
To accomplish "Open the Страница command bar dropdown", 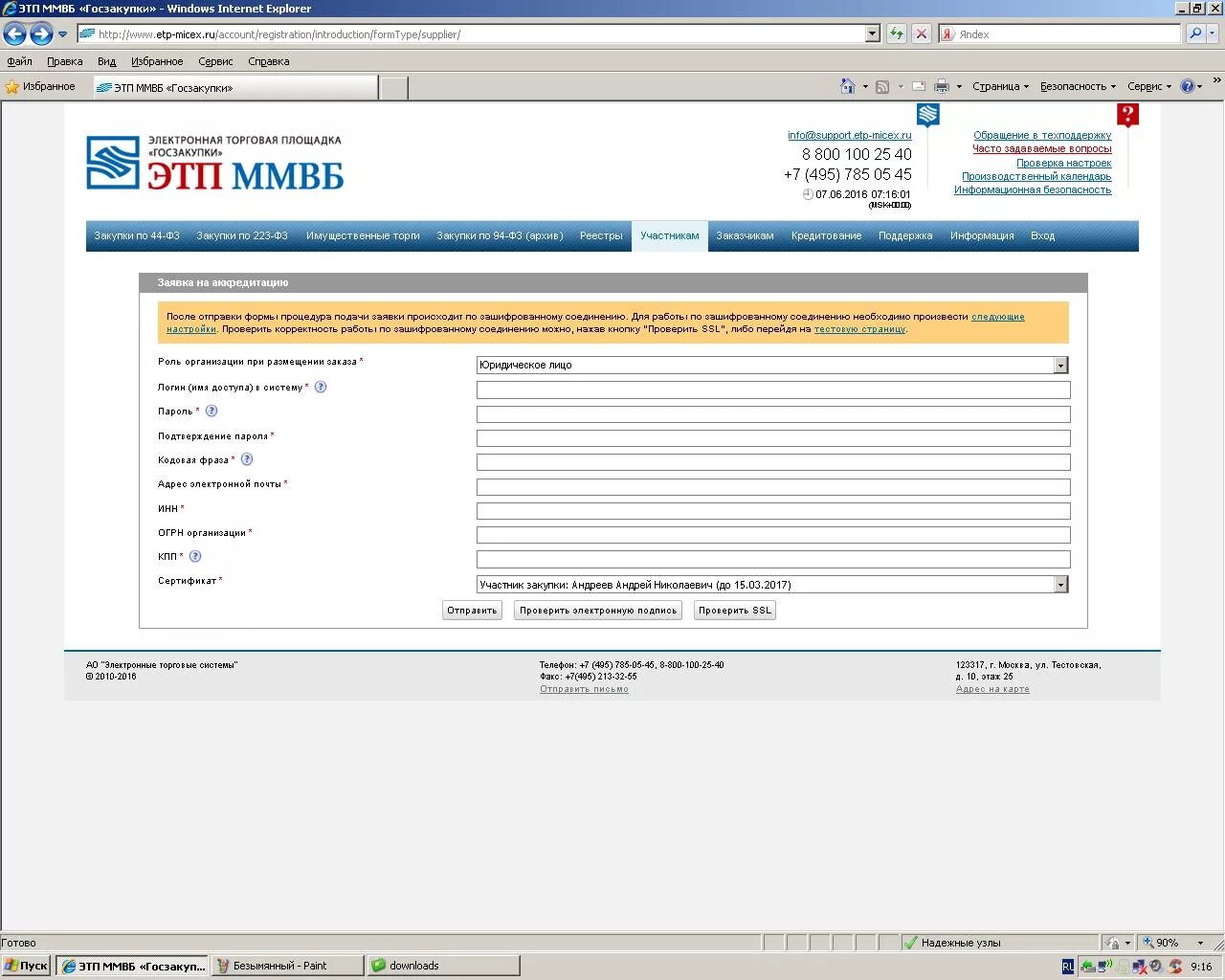I will pos(1000,86).
